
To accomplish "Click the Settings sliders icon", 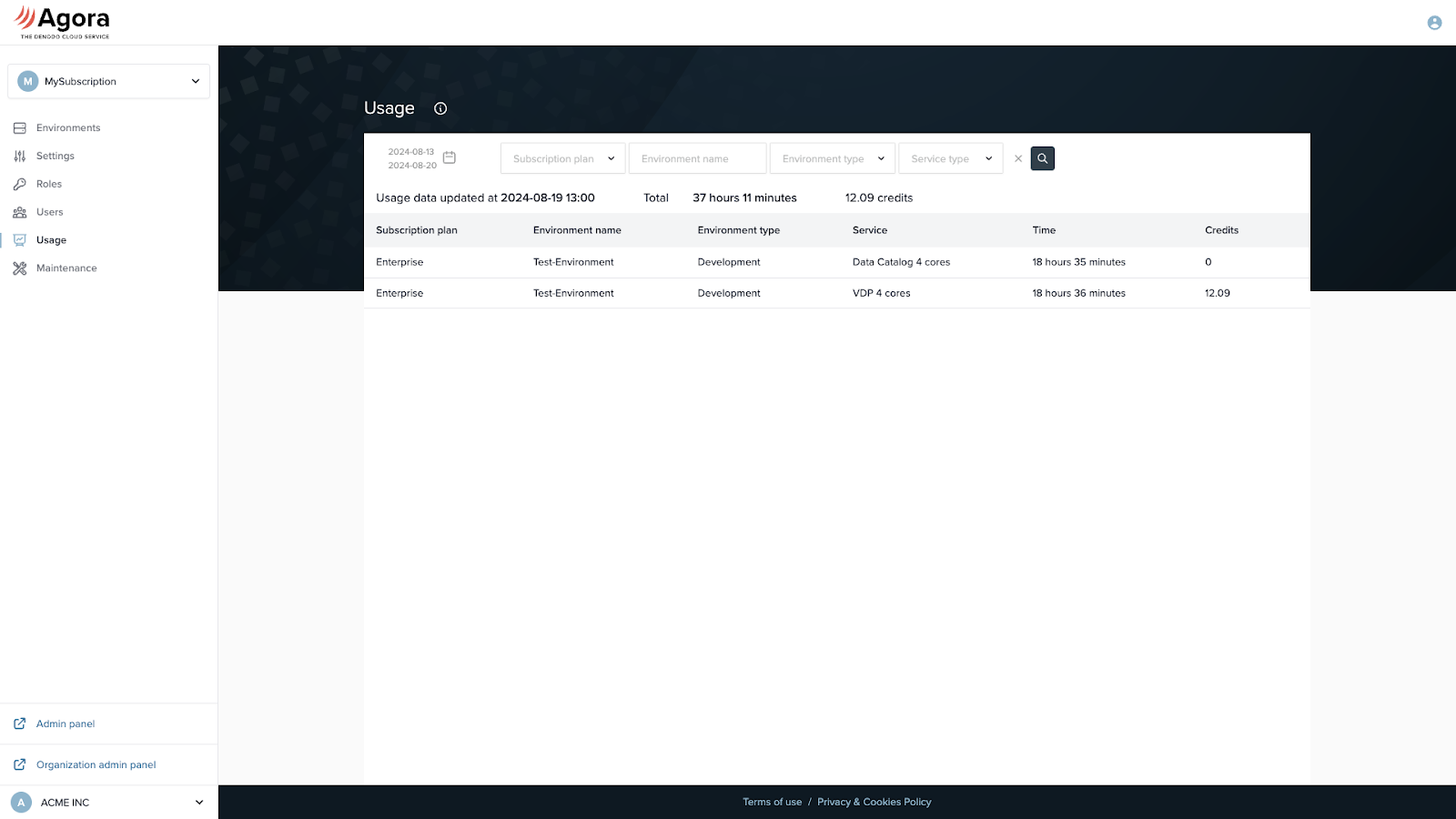I will click(19, 157).
